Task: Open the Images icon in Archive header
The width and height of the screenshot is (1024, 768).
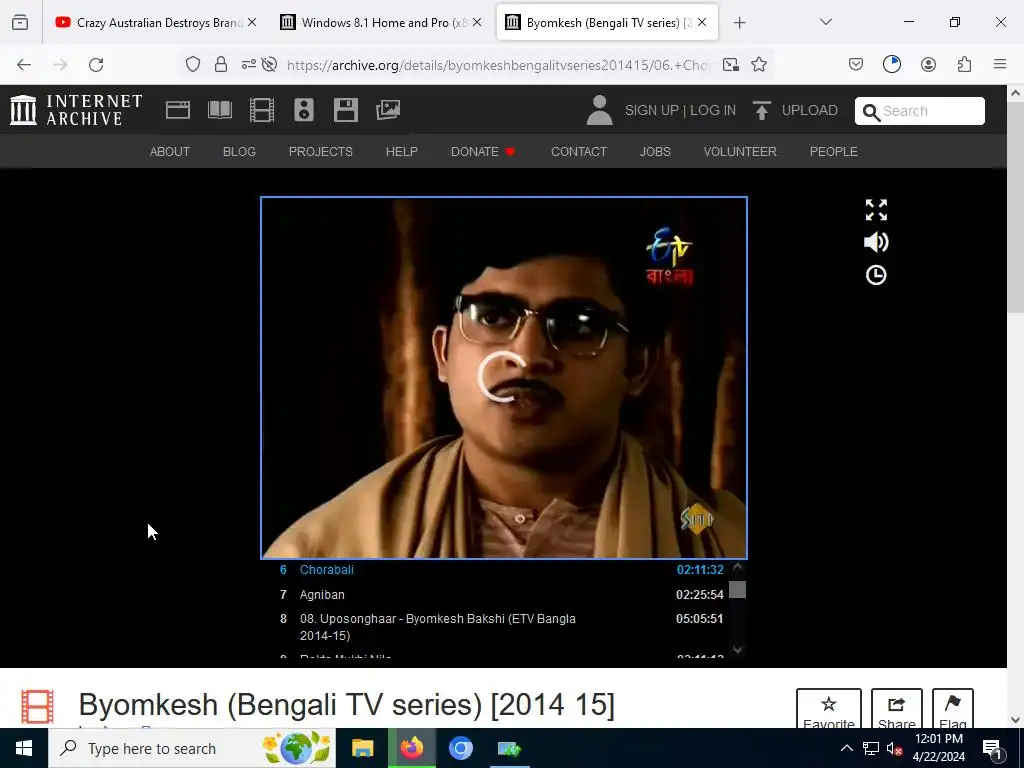Action: [x=388, y=110]
